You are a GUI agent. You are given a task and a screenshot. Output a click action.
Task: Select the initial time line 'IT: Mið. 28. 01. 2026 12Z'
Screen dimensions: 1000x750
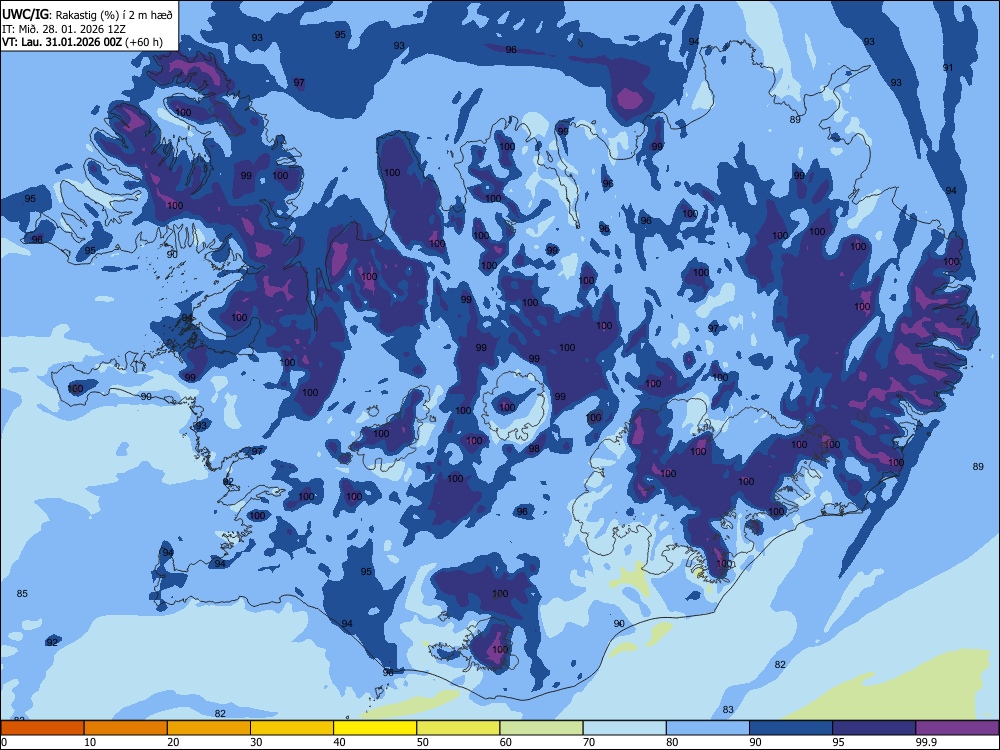point(64,29)
